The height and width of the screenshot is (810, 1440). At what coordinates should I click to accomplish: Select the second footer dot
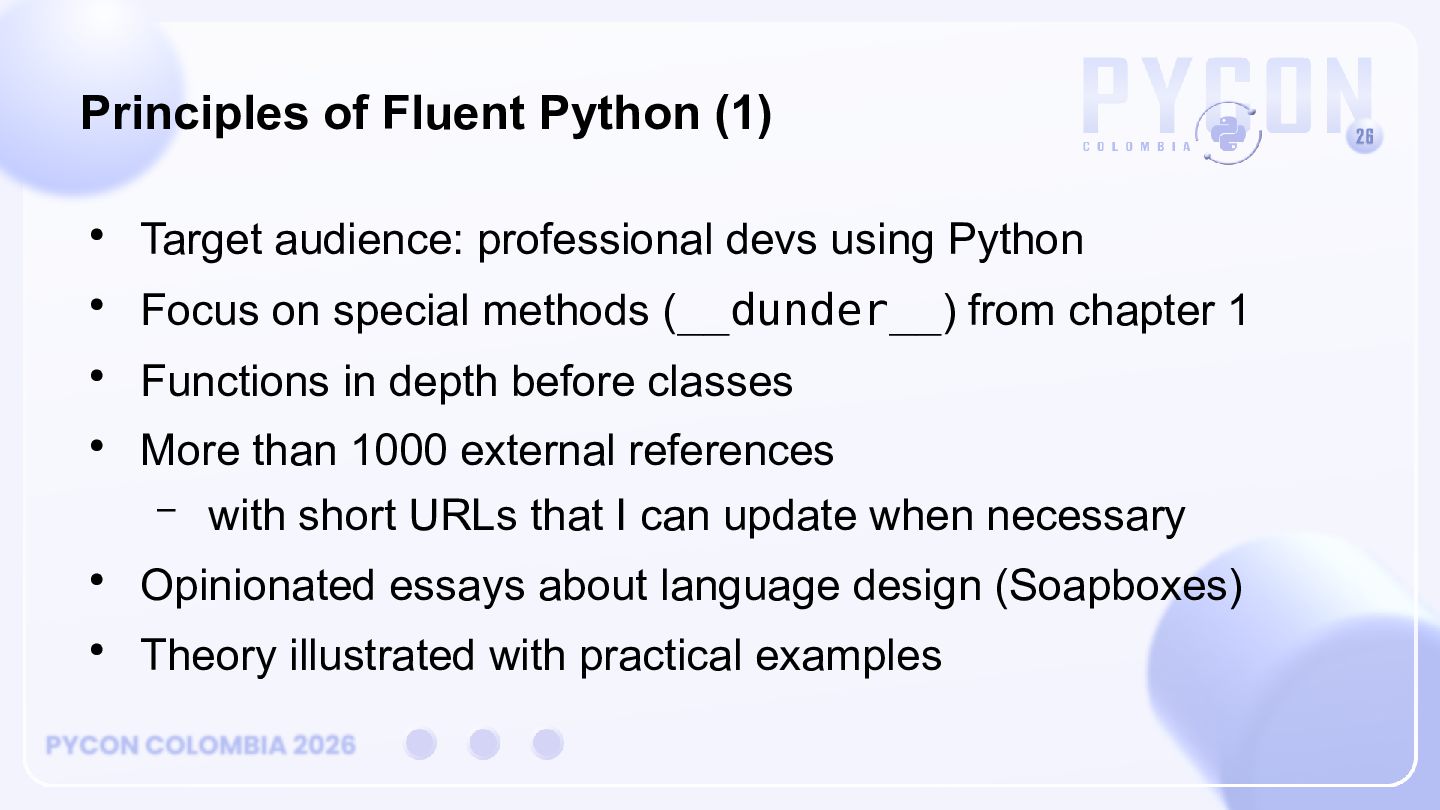(x=484, y=744)
